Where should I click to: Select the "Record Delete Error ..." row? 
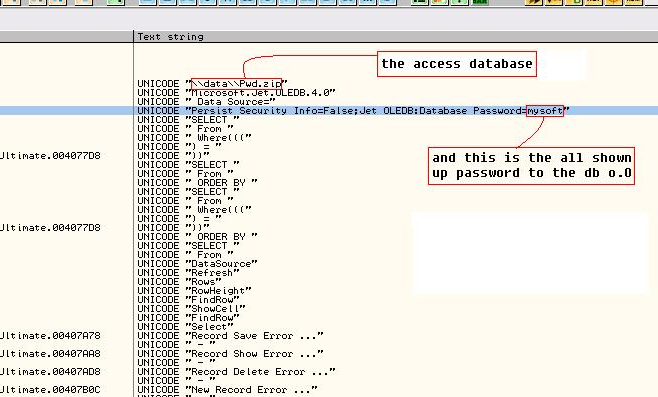pos(236,372)
